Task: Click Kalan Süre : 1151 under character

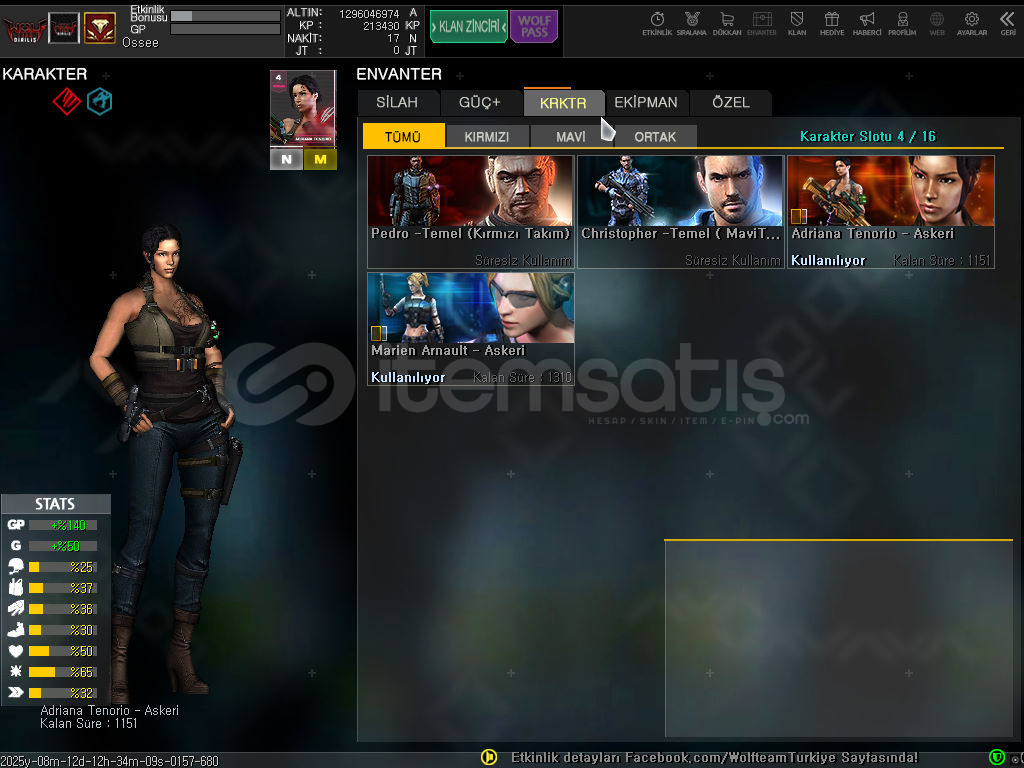Action: [x=89, y=724]
